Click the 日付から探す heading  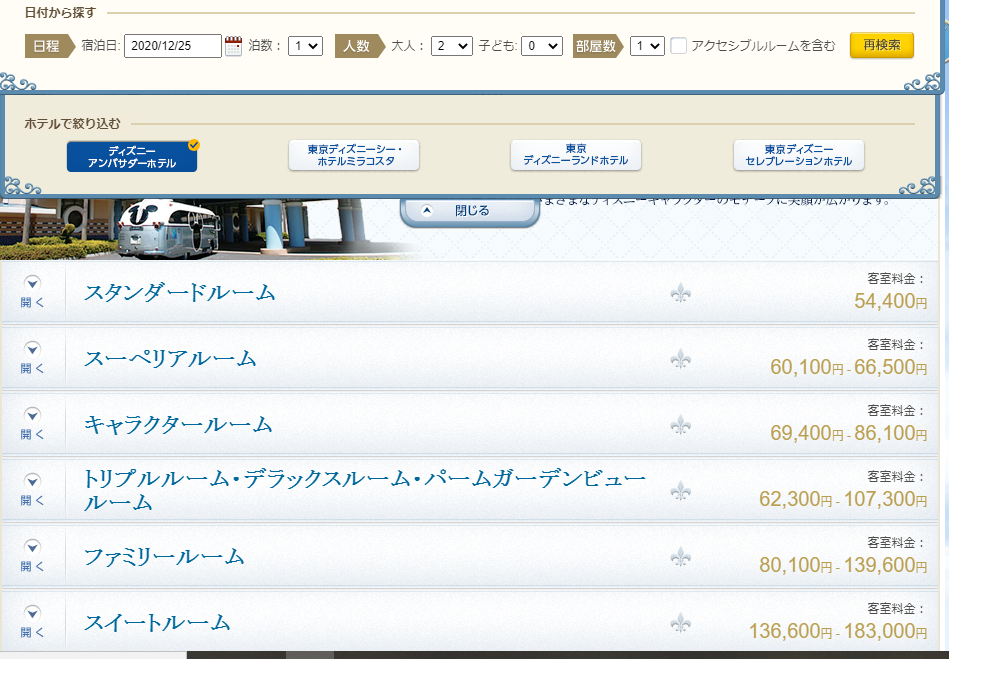(x=60, y=13)
